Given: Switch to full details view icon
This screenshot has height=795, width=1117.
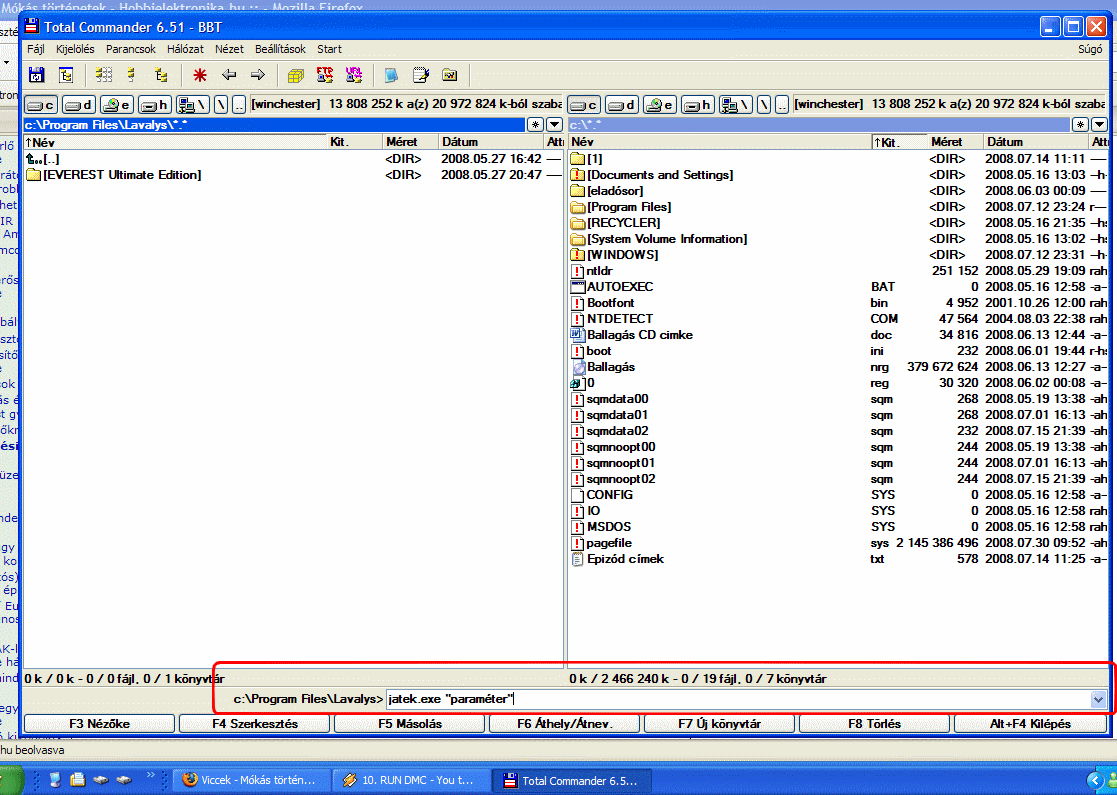Looking at the screenshot, I should tap(132, 75).
